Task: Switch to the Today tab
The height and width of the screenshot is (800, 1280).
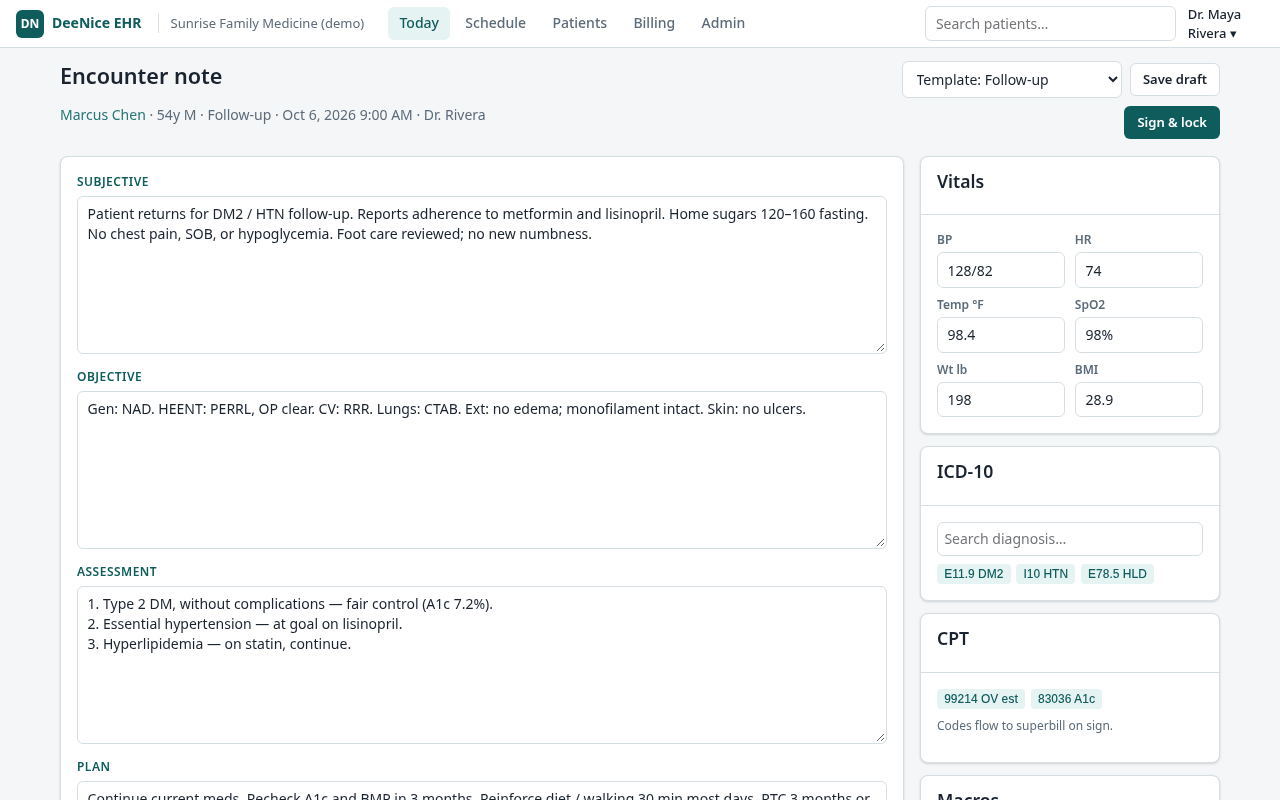Action: pyautogui.click(x=419, y=23)
